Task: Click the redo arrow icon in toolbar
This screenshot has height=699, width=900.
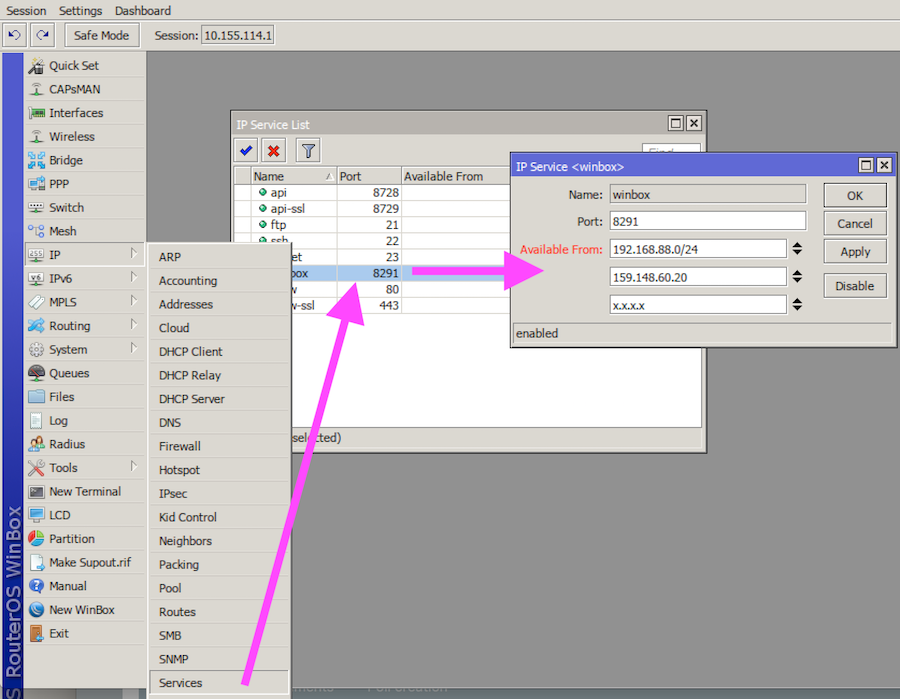Action: tap(42, 35)
